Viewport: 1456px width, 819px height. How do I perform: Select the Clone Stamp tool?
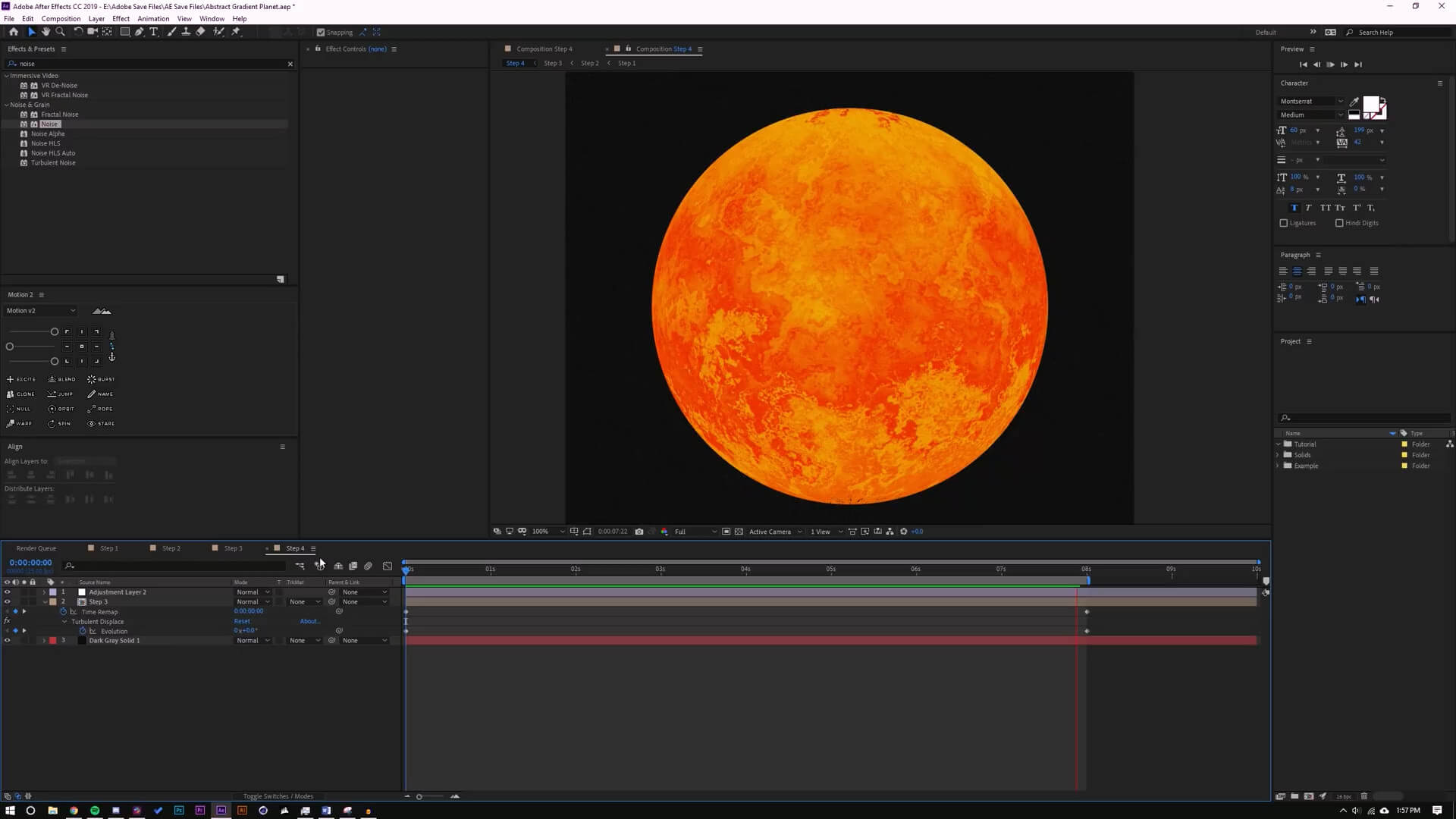point(186,32)
